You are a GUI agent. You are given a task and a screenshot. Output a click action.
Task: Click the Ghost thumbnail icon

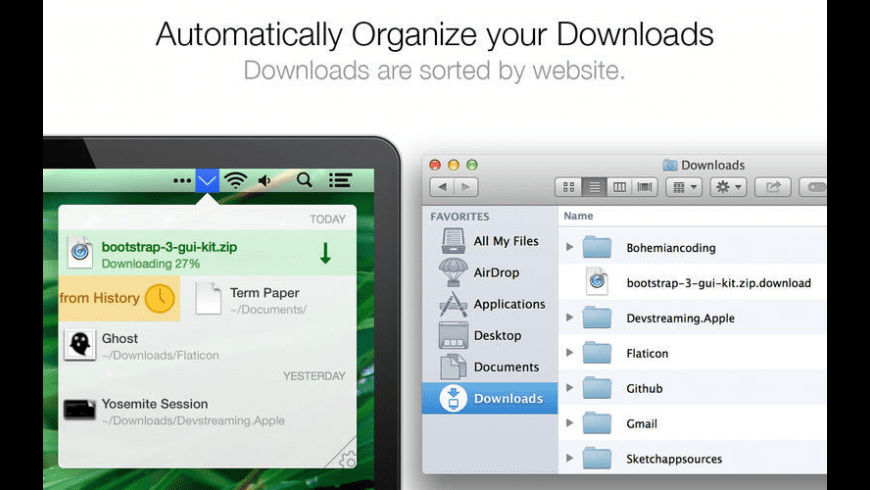click(x=80, y=345)
